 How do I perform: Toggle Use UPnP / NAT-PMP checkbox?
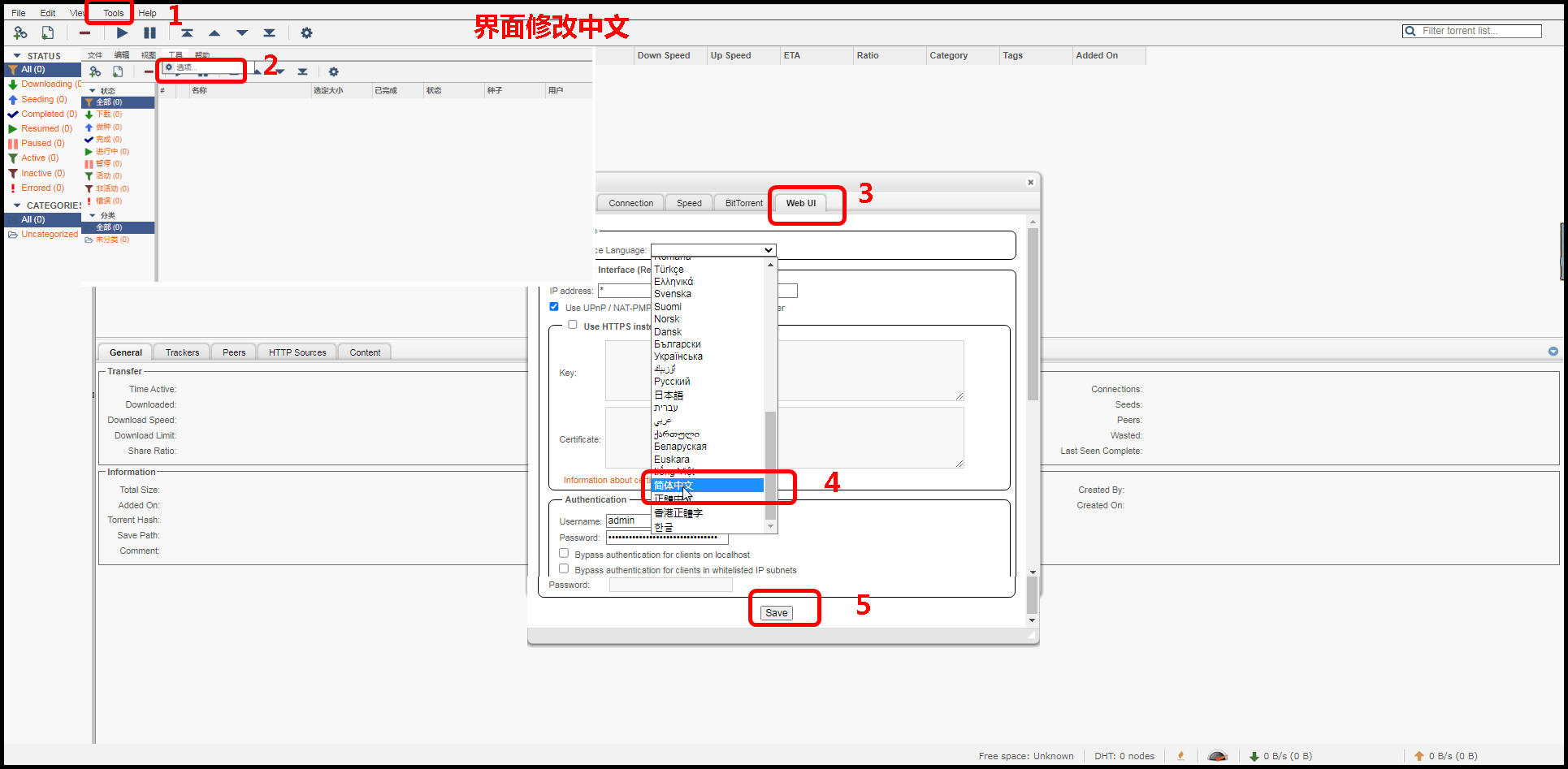(554, 307)
